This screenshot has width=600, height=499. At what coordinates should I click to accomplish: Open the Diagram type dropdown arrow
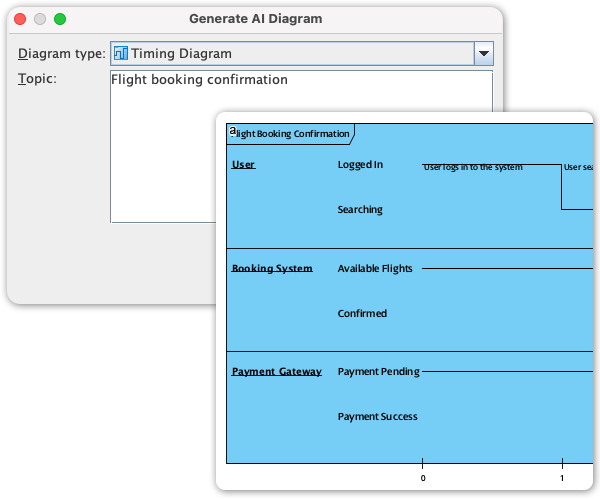pyautogui.click(x=483, y=53)
